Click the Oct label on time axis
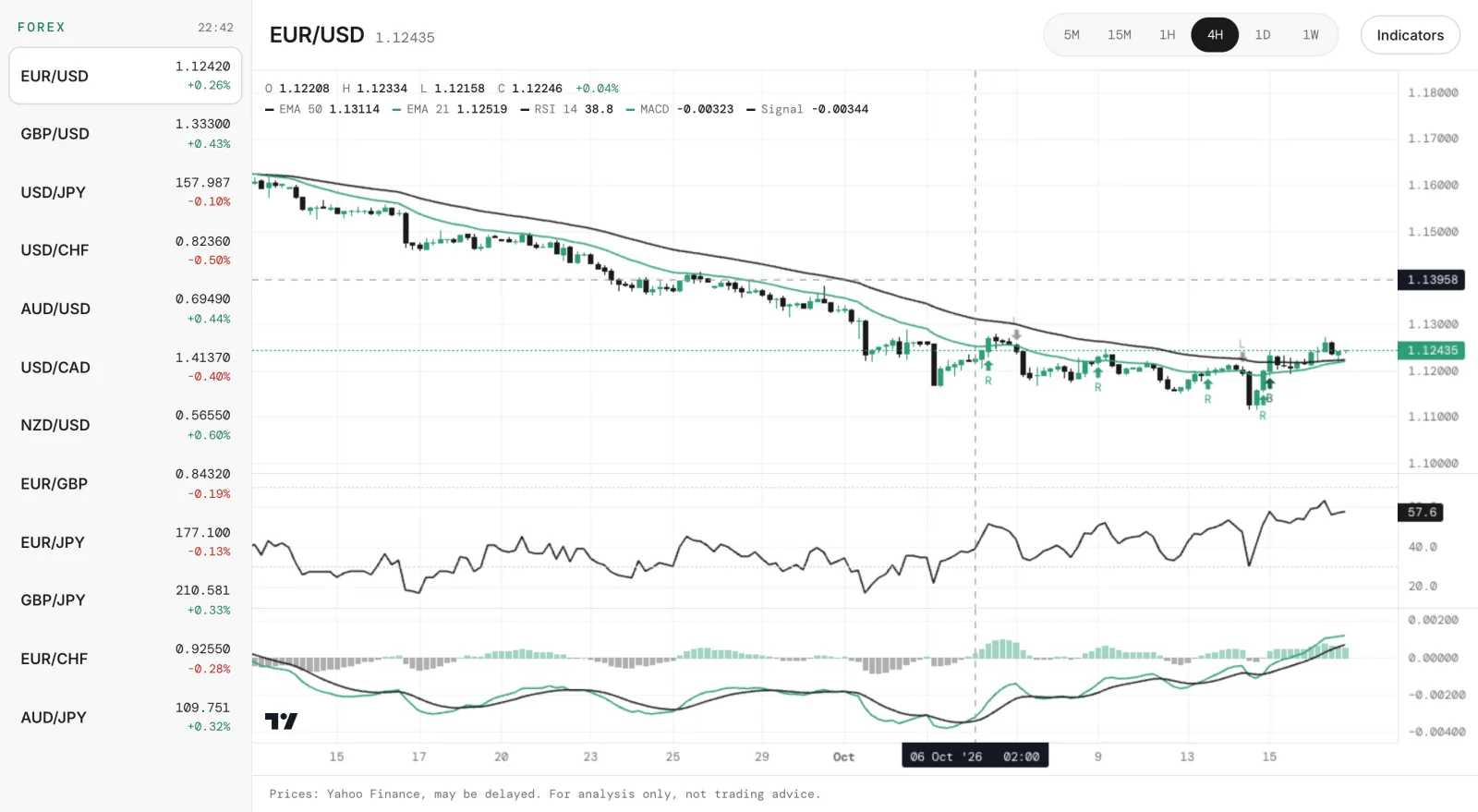 [843, 757]
